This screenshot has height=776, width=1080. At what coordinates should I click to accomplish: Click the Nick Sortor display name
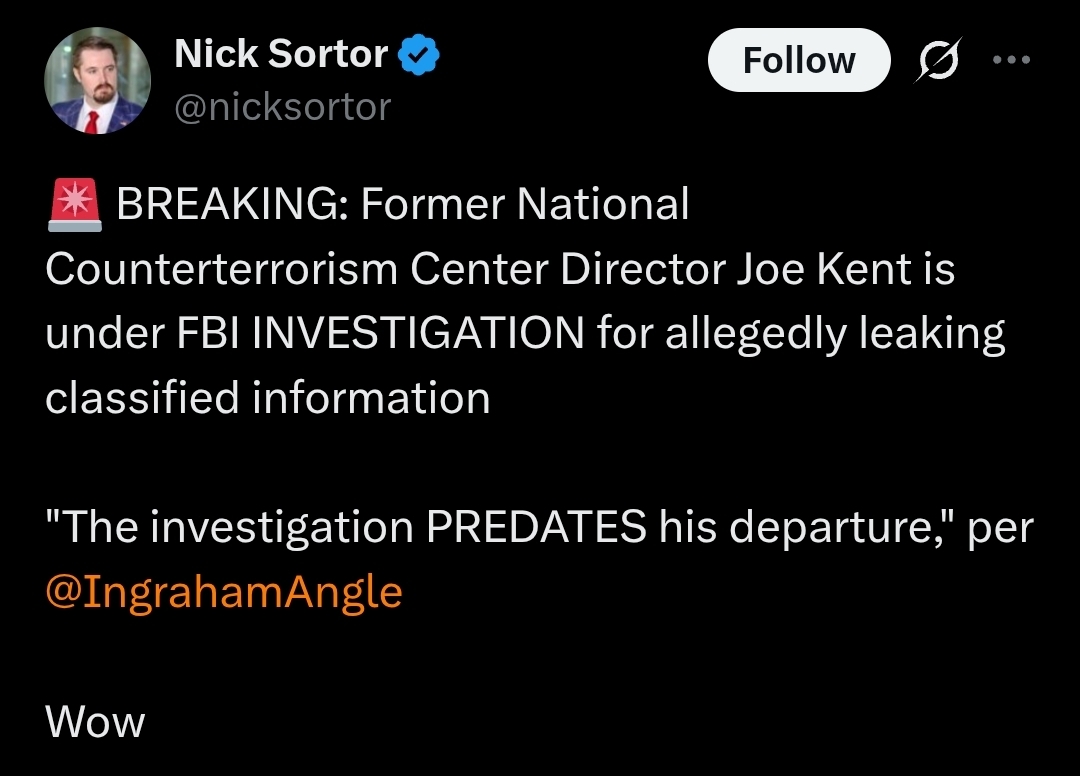pos(281,54)
